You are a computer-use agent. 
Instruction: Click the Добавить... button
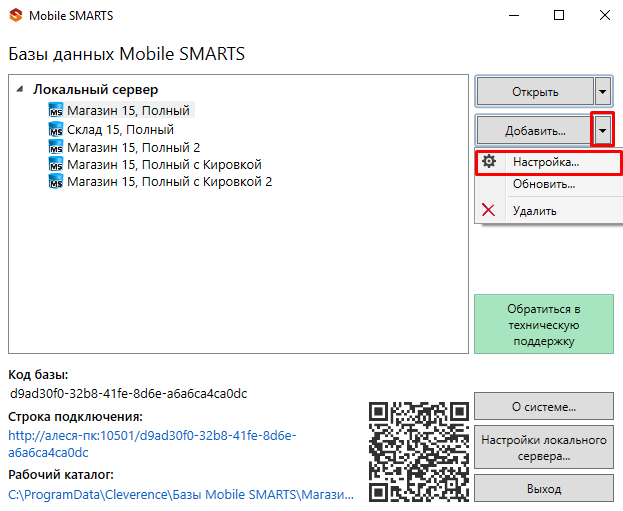(x=535, y=130)
